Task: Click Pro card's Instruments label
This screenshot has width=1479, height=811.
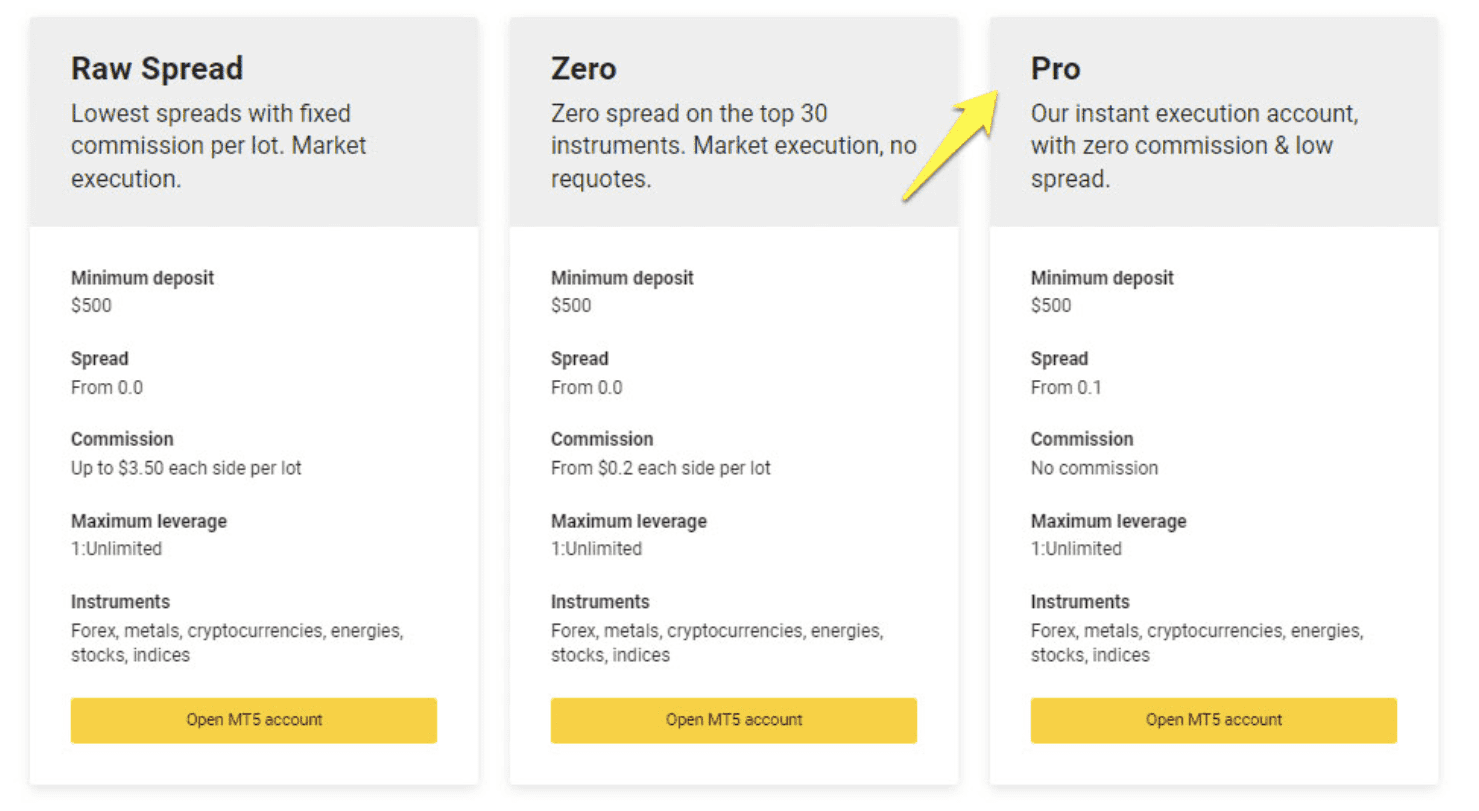Action: click(1080, 602)
